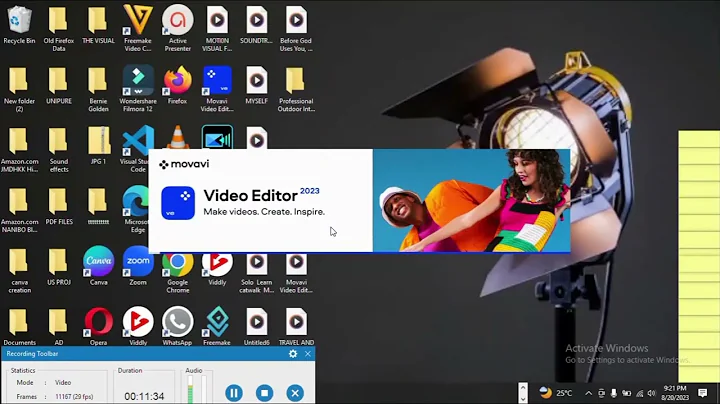
Task: Select the MYSELF video file
Action: 256,86
